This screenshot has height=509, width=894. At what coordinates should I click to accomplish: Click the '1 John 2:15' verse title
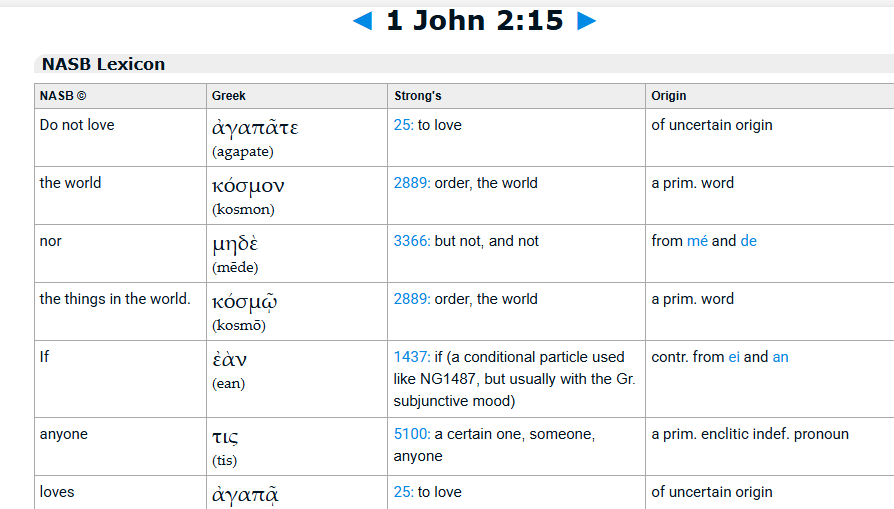point(474,20)
